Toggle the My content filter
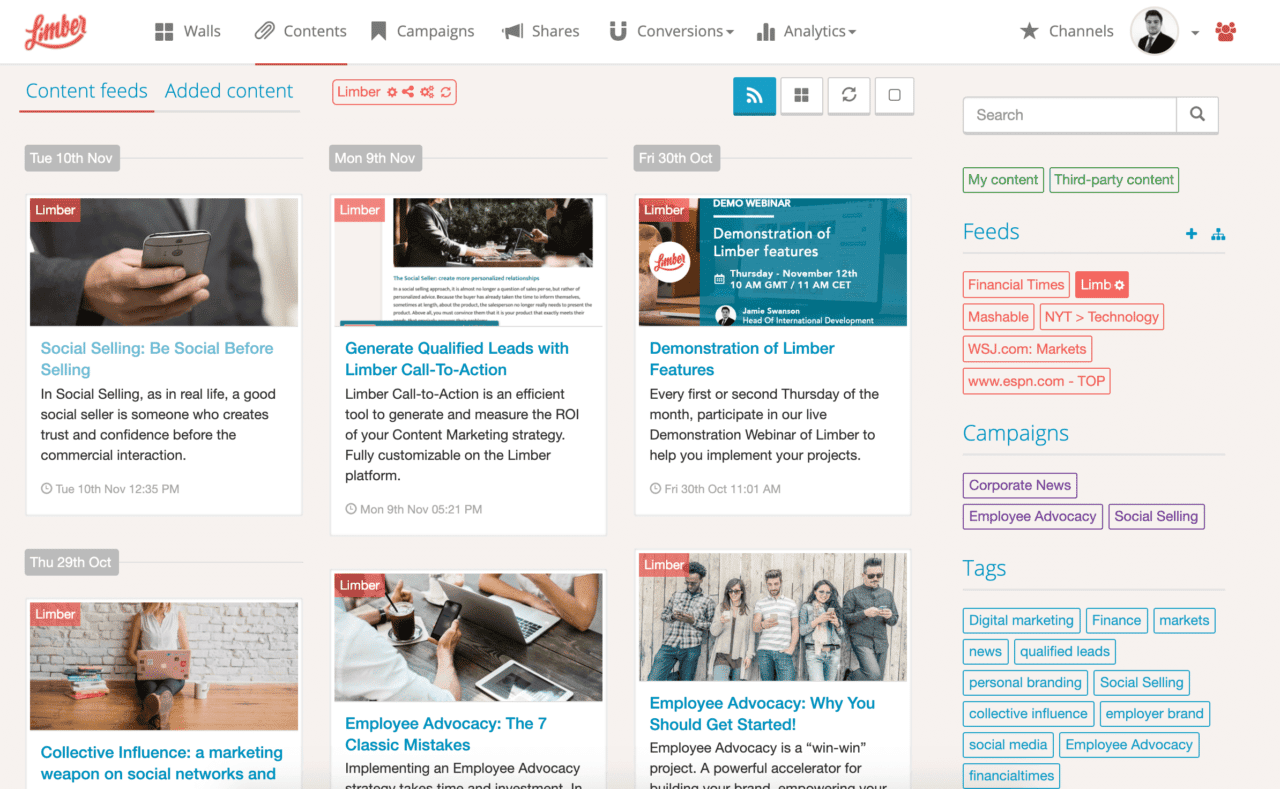Image resolution: width=1280 pixels, height=789 pixels. click(1003, 180)
